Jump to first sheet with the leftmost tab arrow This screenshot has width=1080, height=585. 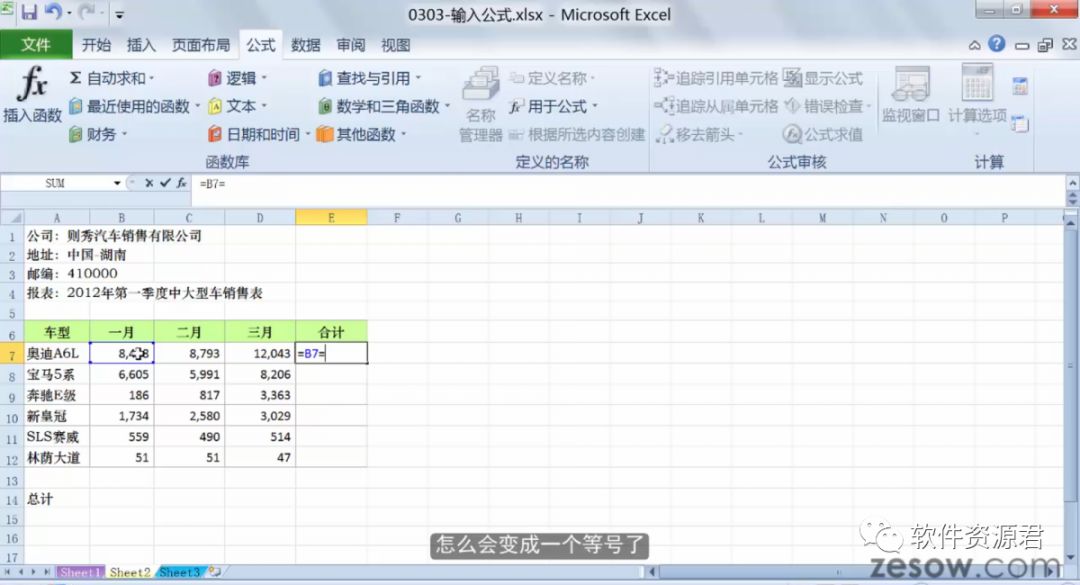click(8, 572)
